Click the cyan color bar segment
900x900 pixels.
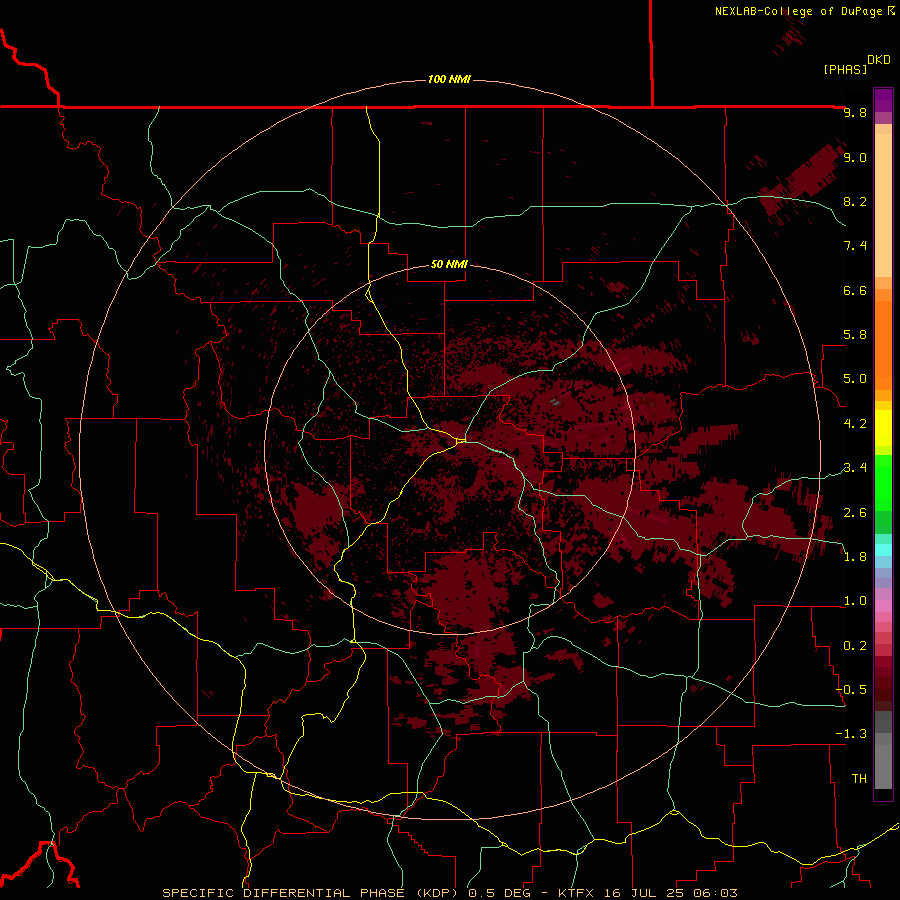[x=883, y=550]
